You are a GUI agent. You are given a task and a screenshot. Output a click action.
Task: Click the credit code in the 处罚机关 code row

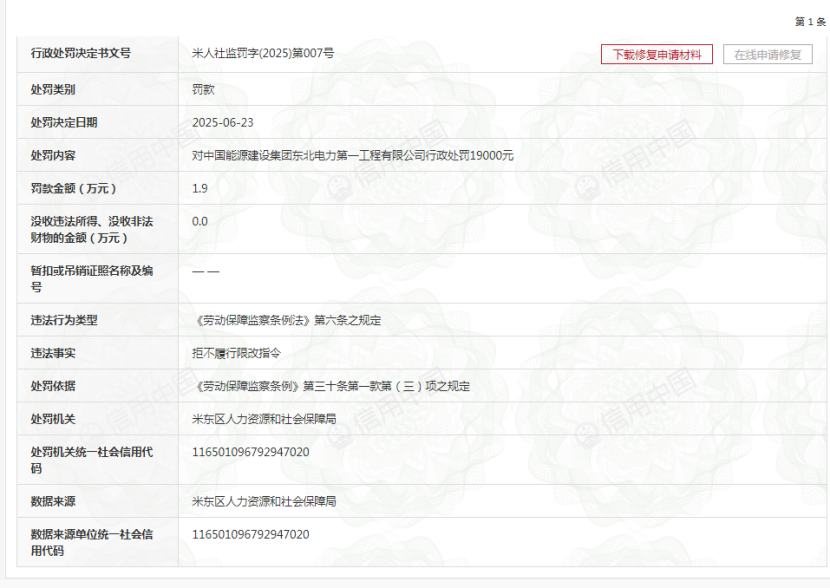251,452
